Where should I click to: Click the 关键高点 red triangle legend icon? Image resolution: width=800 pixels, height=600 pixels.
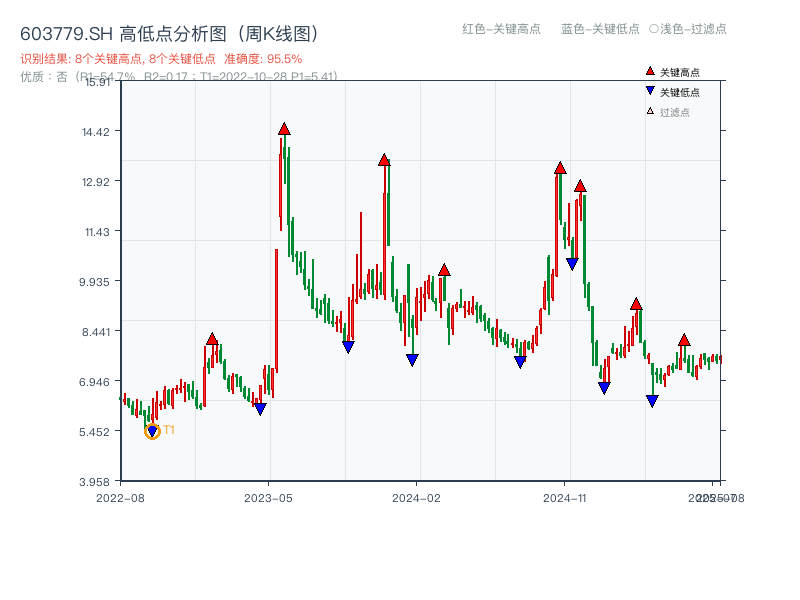pos(648,71)
